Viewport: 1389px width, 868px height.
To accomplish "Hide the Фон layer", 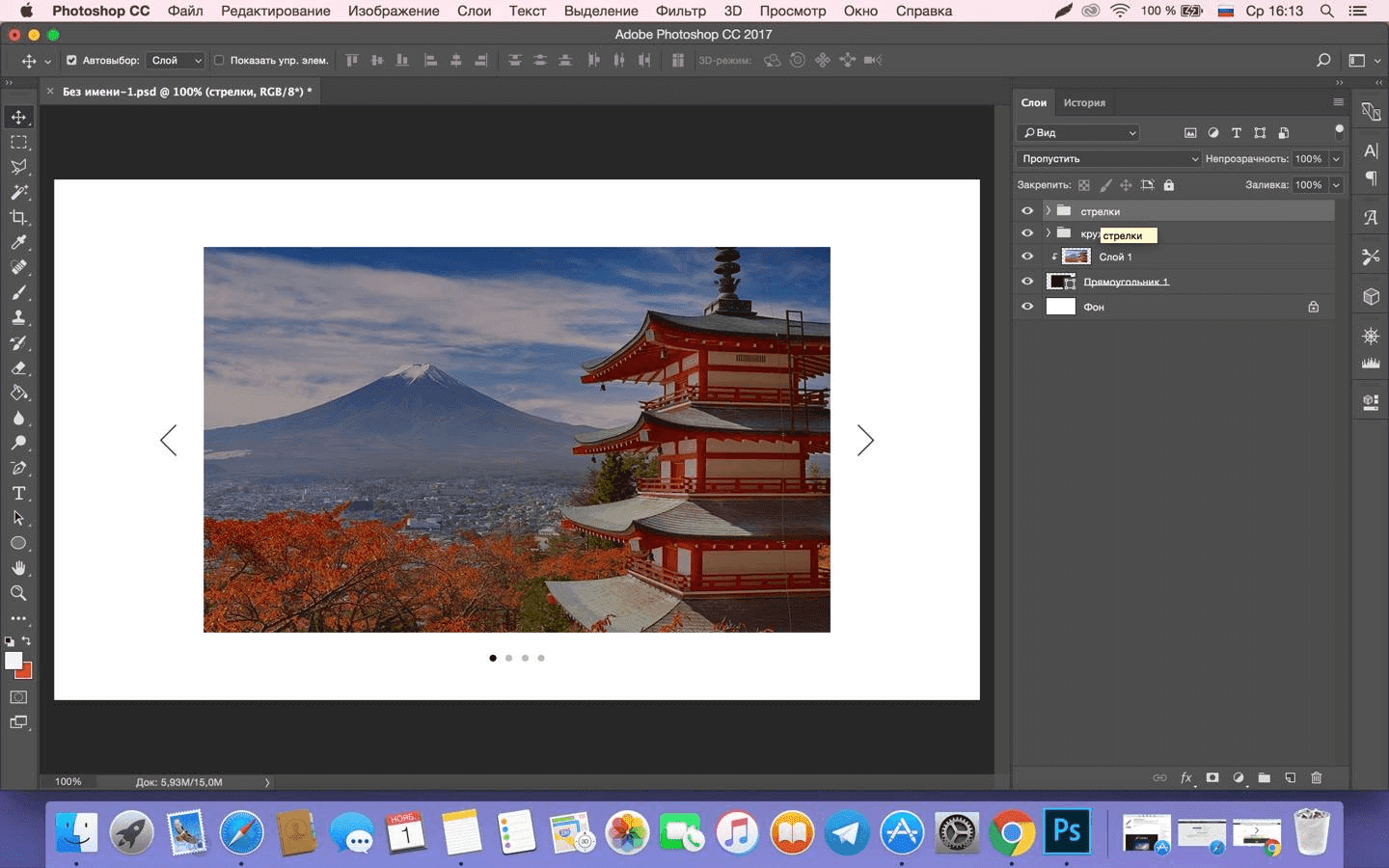I will [x=1027, y=307].
